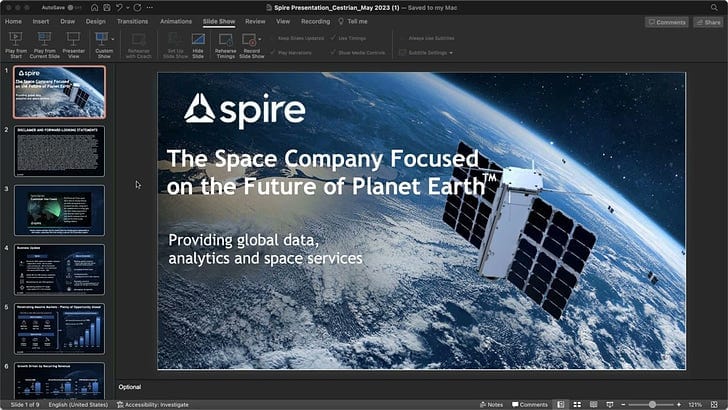Switch to the Design tab

click(x=96, y=21)
